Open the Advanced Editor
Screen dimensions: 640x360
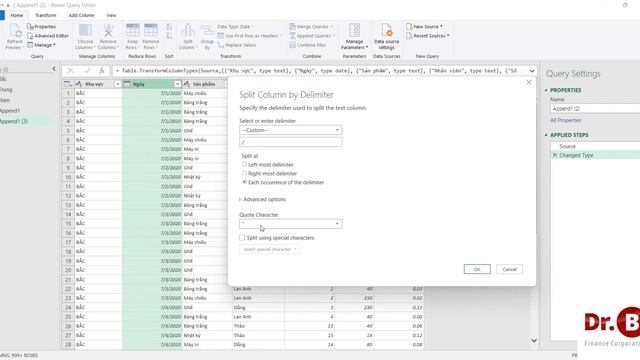pyautogui.click(x=47, y=36)
